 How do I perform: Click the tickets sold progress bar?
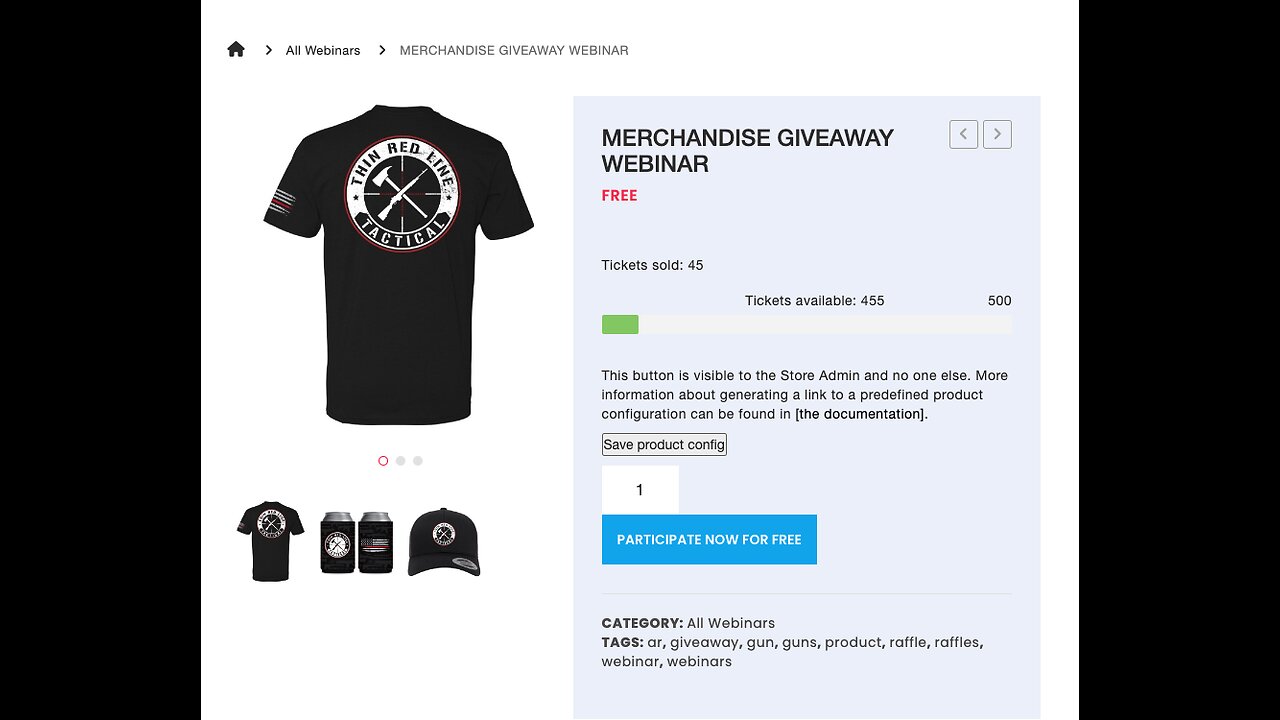click(806, 325)
